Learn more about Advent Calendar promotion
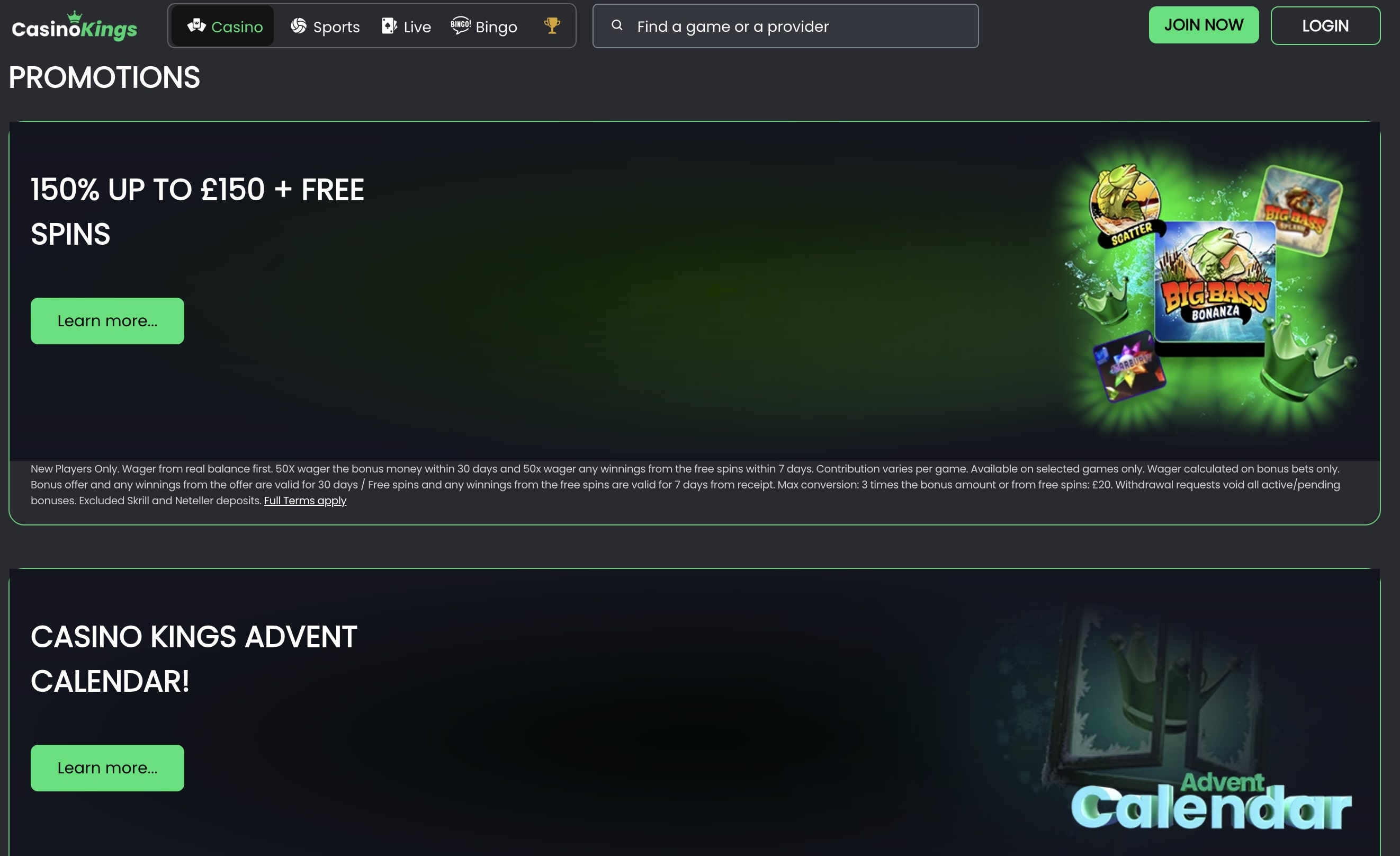This screenshot has width=1400, height=856. [107, 768]
